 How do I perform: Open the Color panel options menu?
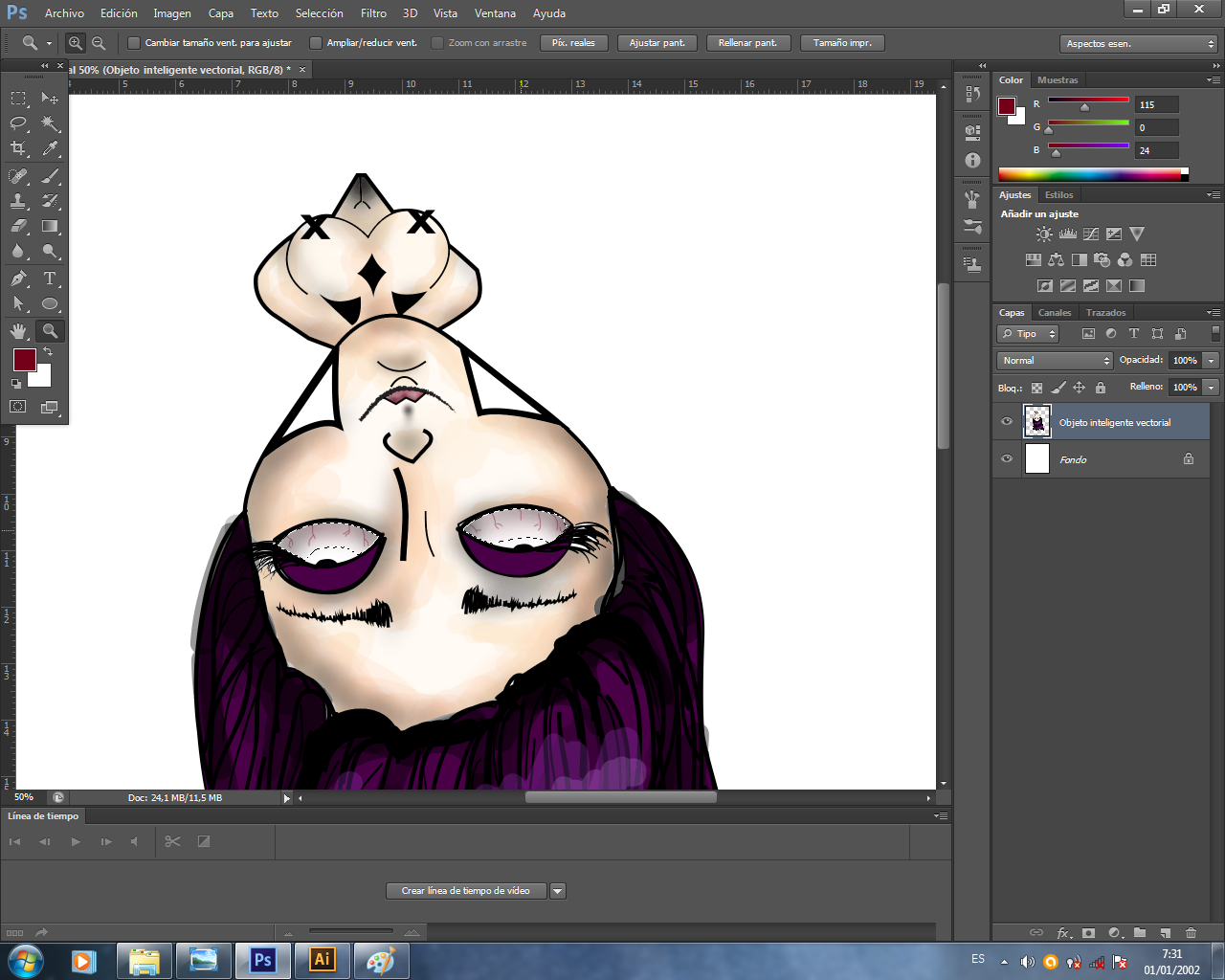pos(1214,80)
